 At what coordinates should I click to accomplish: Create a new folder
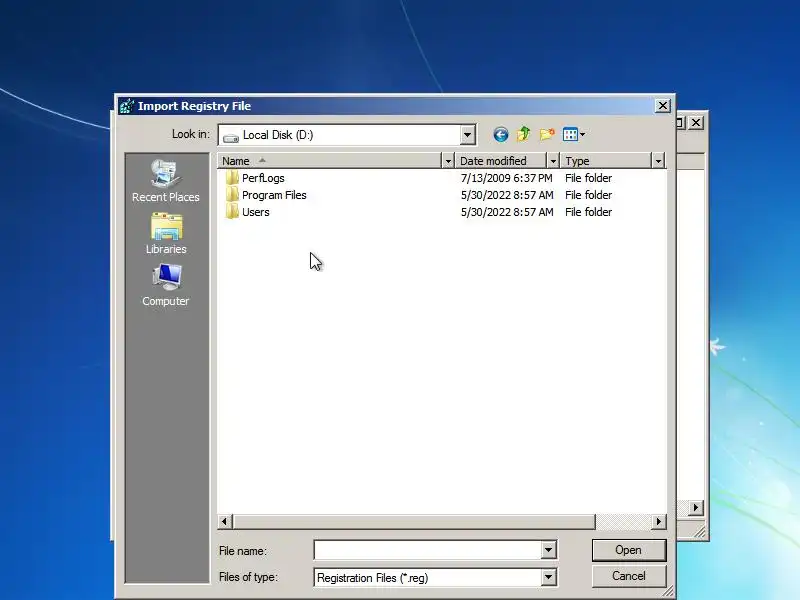(x=547, y=134)
